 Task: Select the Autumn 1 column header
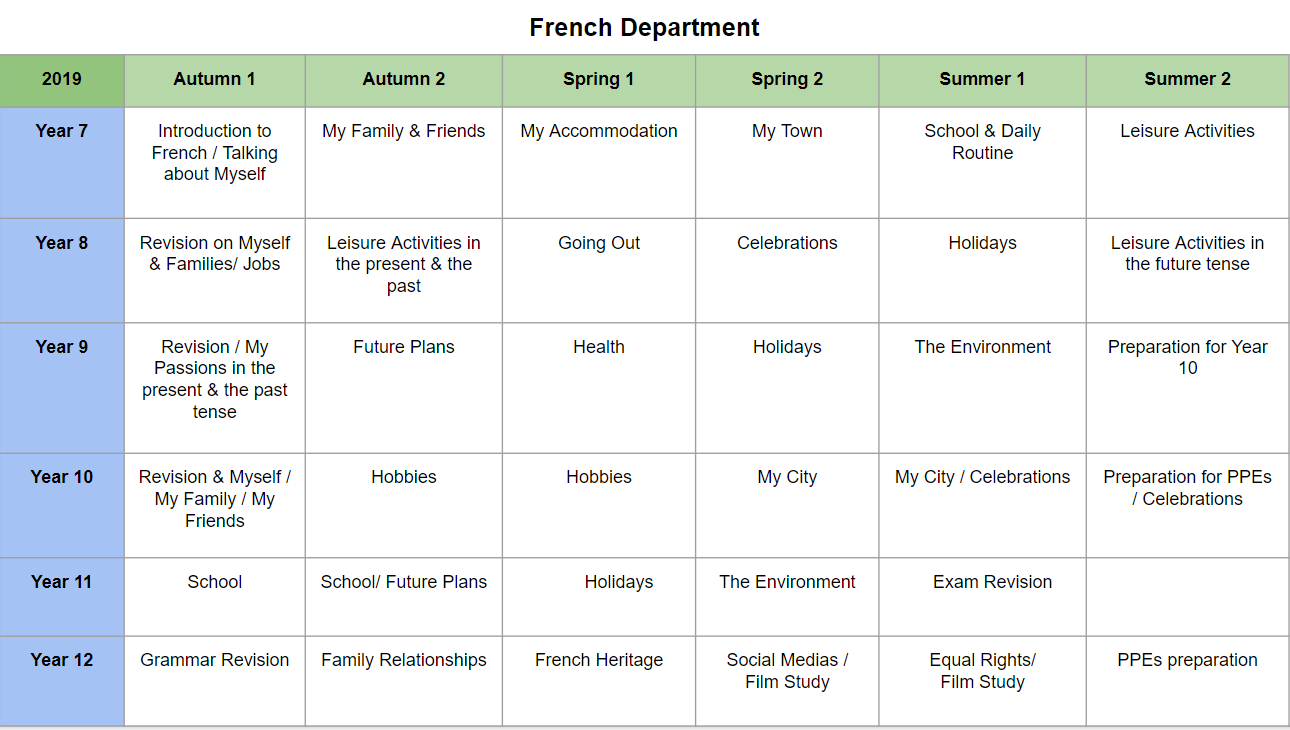[214, 80]
